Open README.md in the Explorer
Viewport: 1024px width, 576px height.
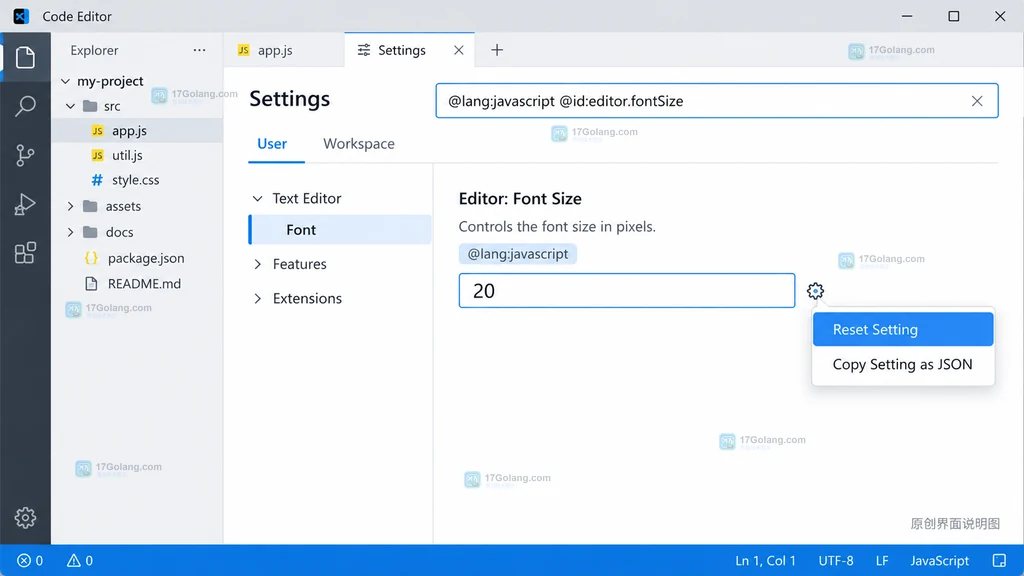tap(137, 284)
